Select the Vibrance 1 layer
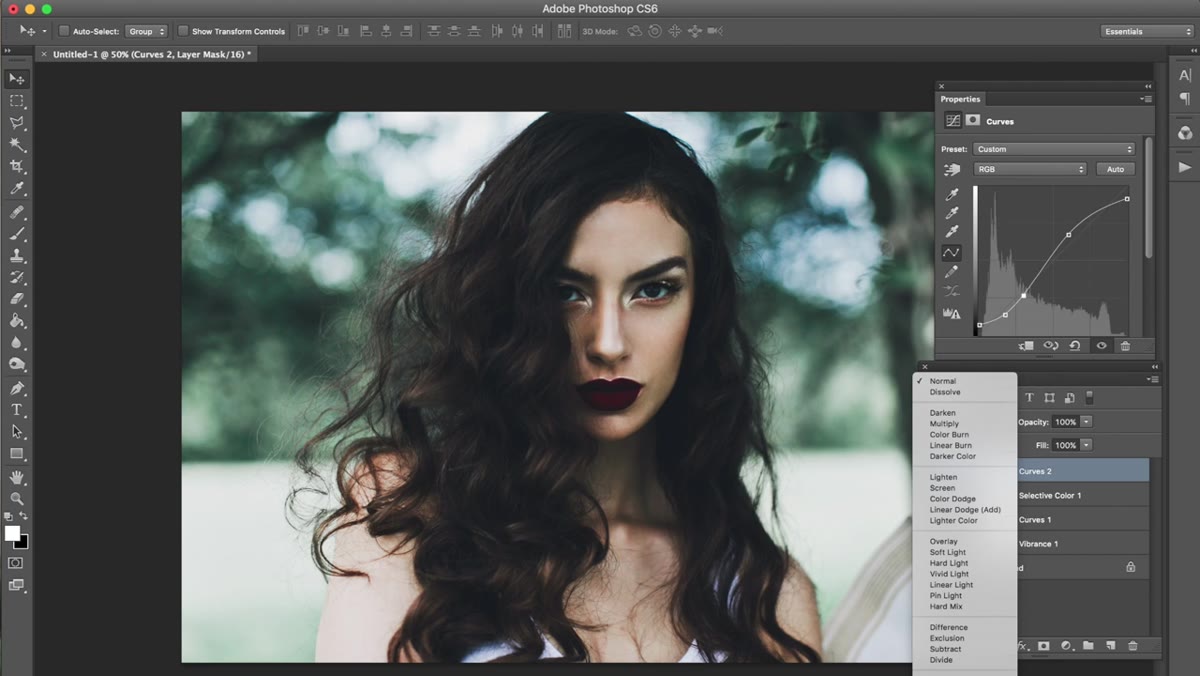1200x676 pixels. tap(1083, 543)
